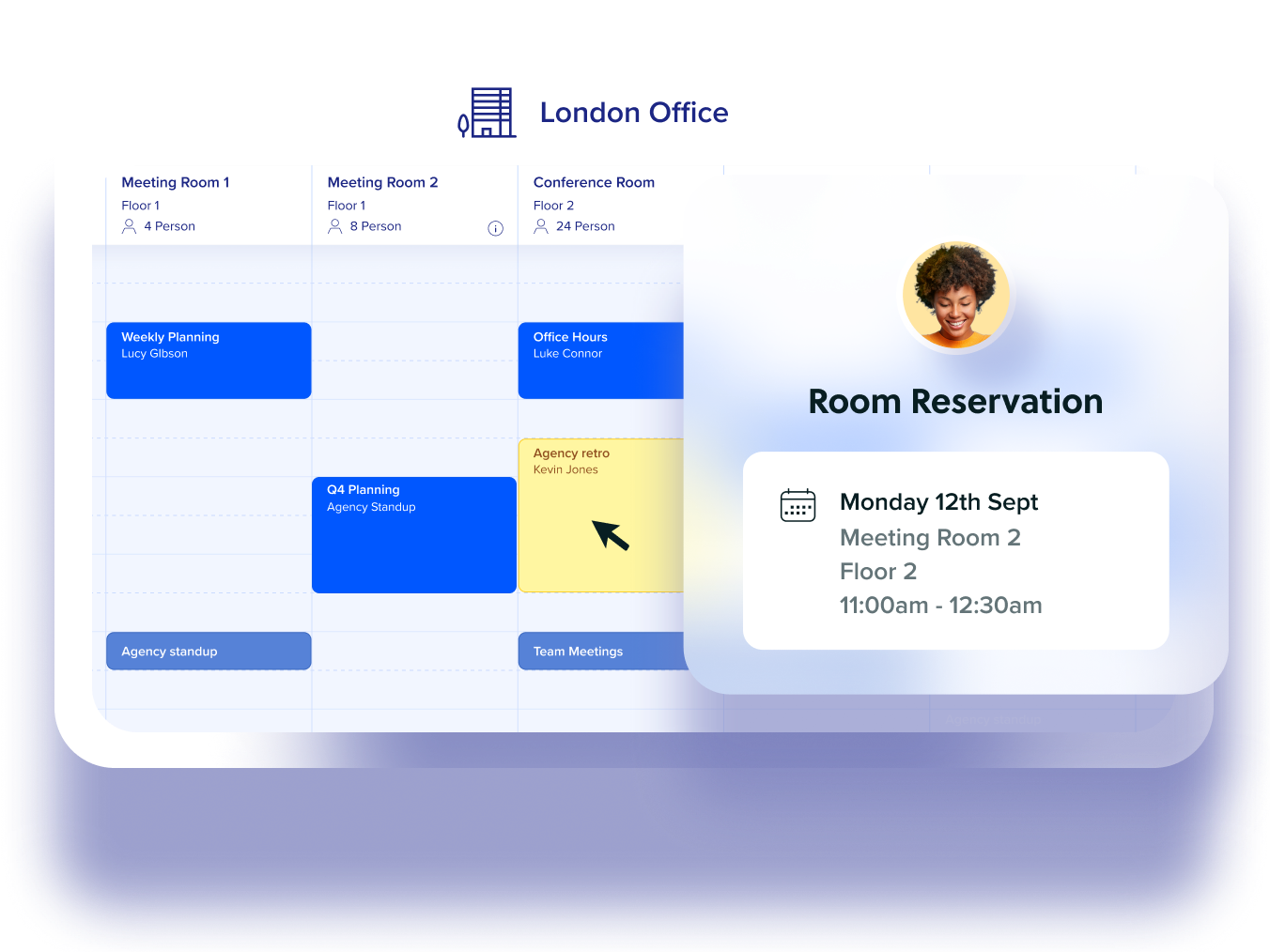This screenshot has height=952, width=1270.
Task: Click the person icon beside 24 Person
Action: [x=541, y=226]
